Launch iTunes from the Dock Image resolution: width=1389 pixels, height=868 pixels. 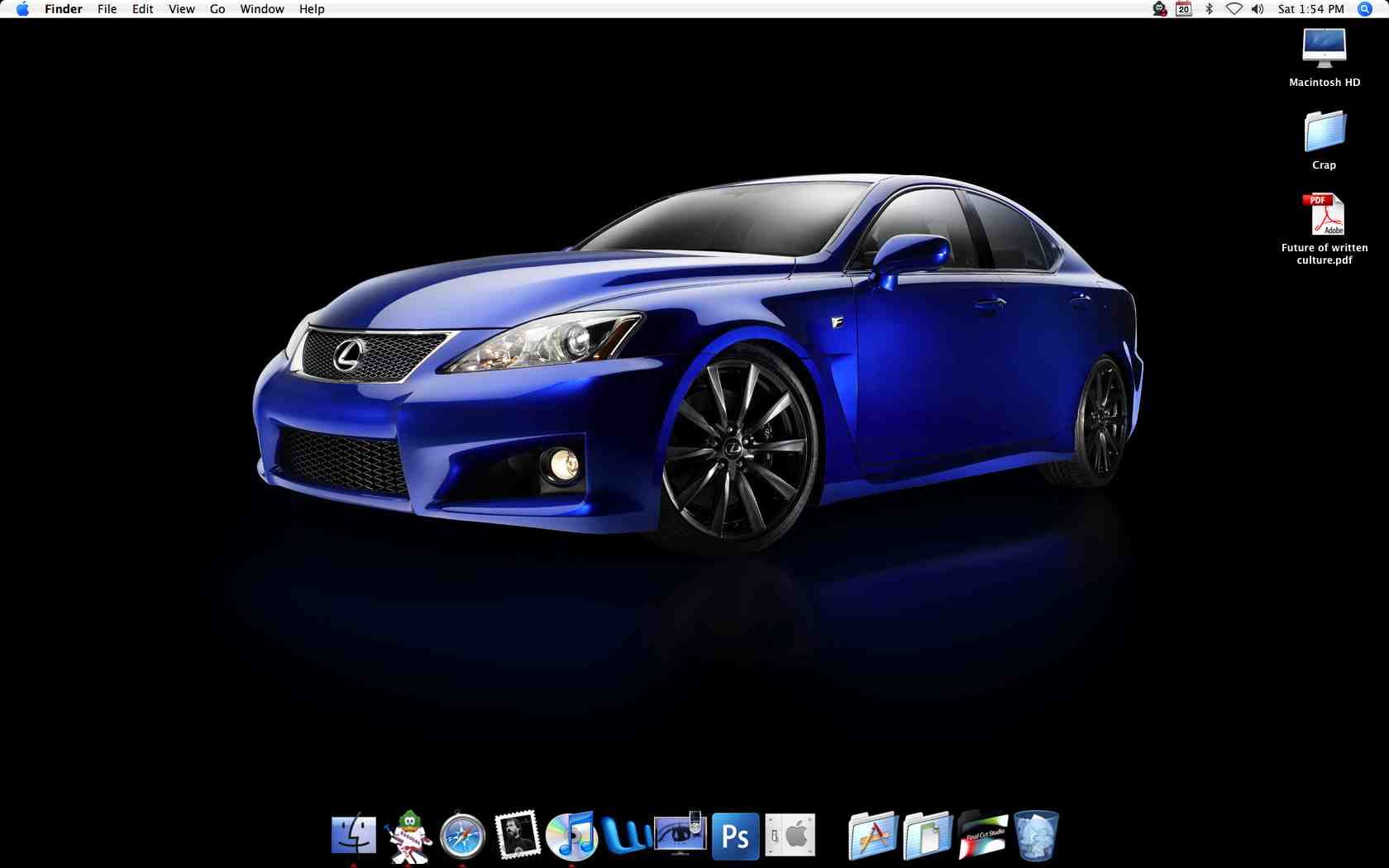coord(571,836)
